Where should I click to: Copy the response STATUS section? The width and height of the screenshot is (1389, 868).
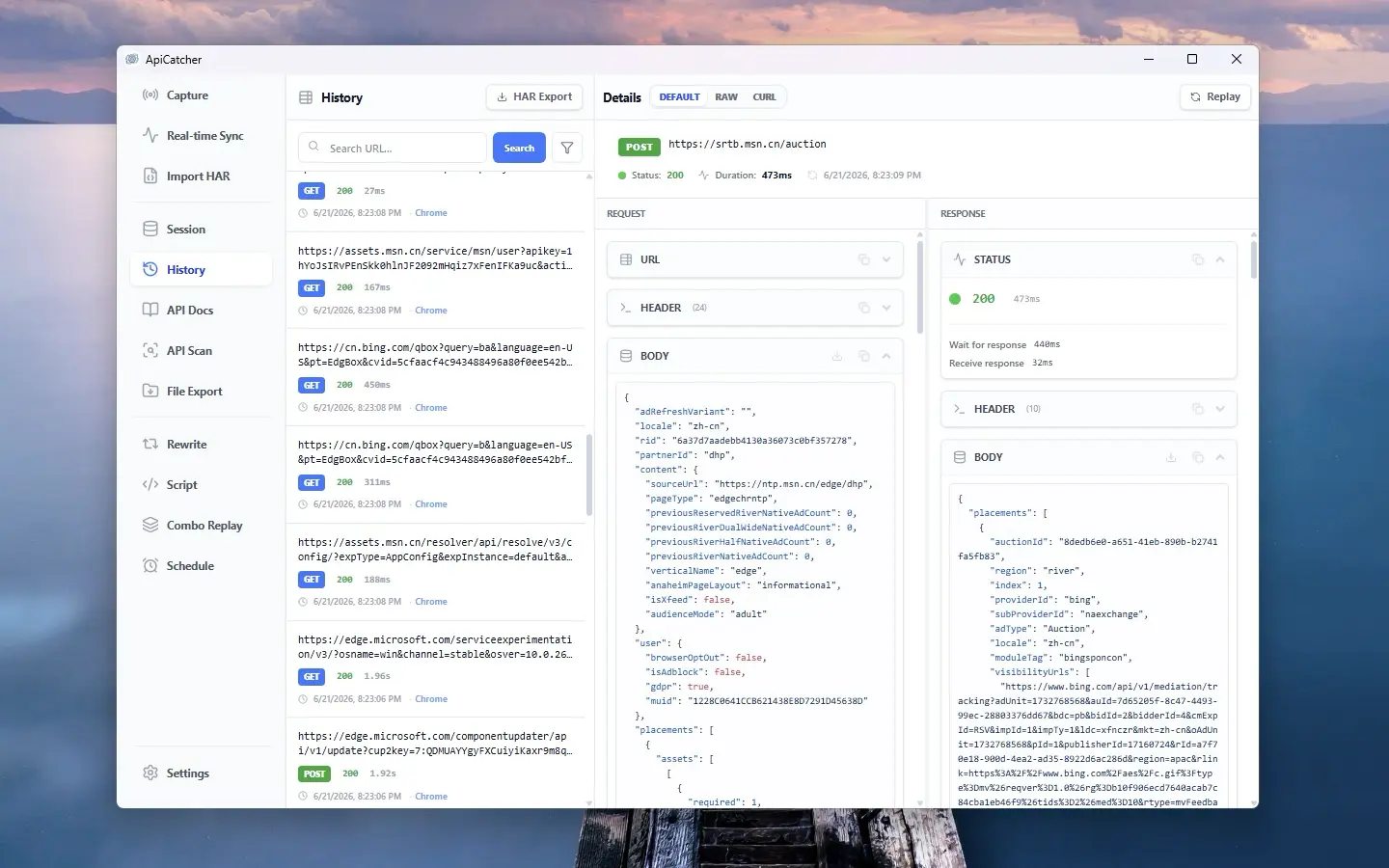[x=1198, y=259]
